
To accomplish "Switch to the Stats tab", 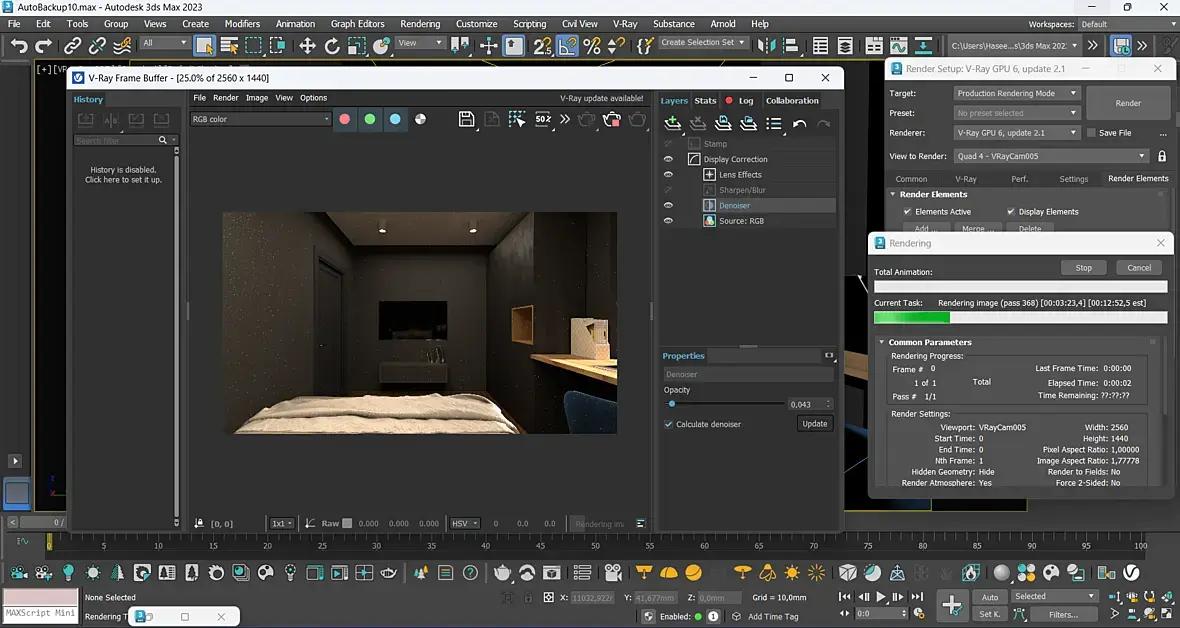I will [705, 100].
